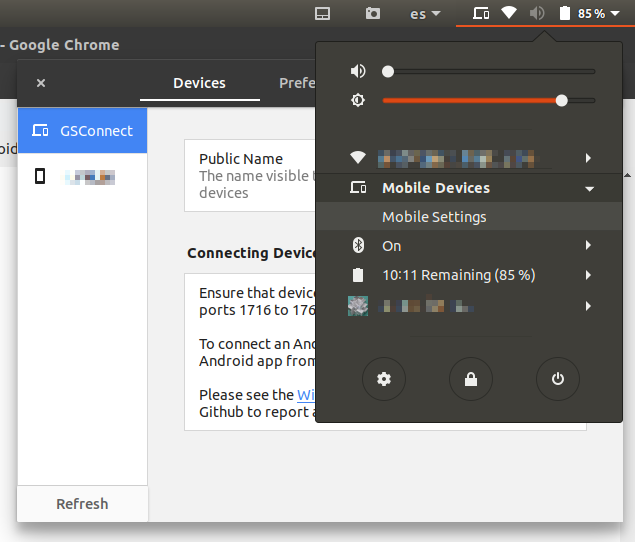Click the brightness slider handle
Viewport: 635px width, 542px height.
[561, 100]
